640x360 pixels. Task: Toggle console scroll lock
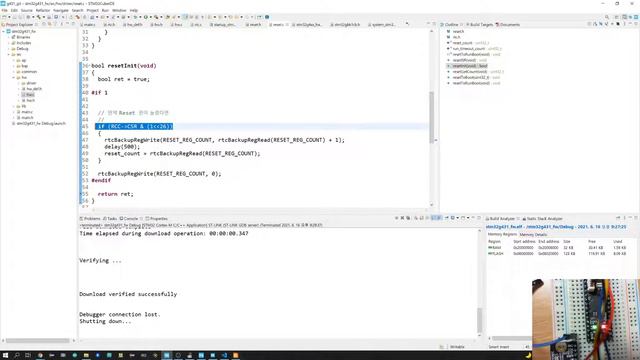click(422, 218)
